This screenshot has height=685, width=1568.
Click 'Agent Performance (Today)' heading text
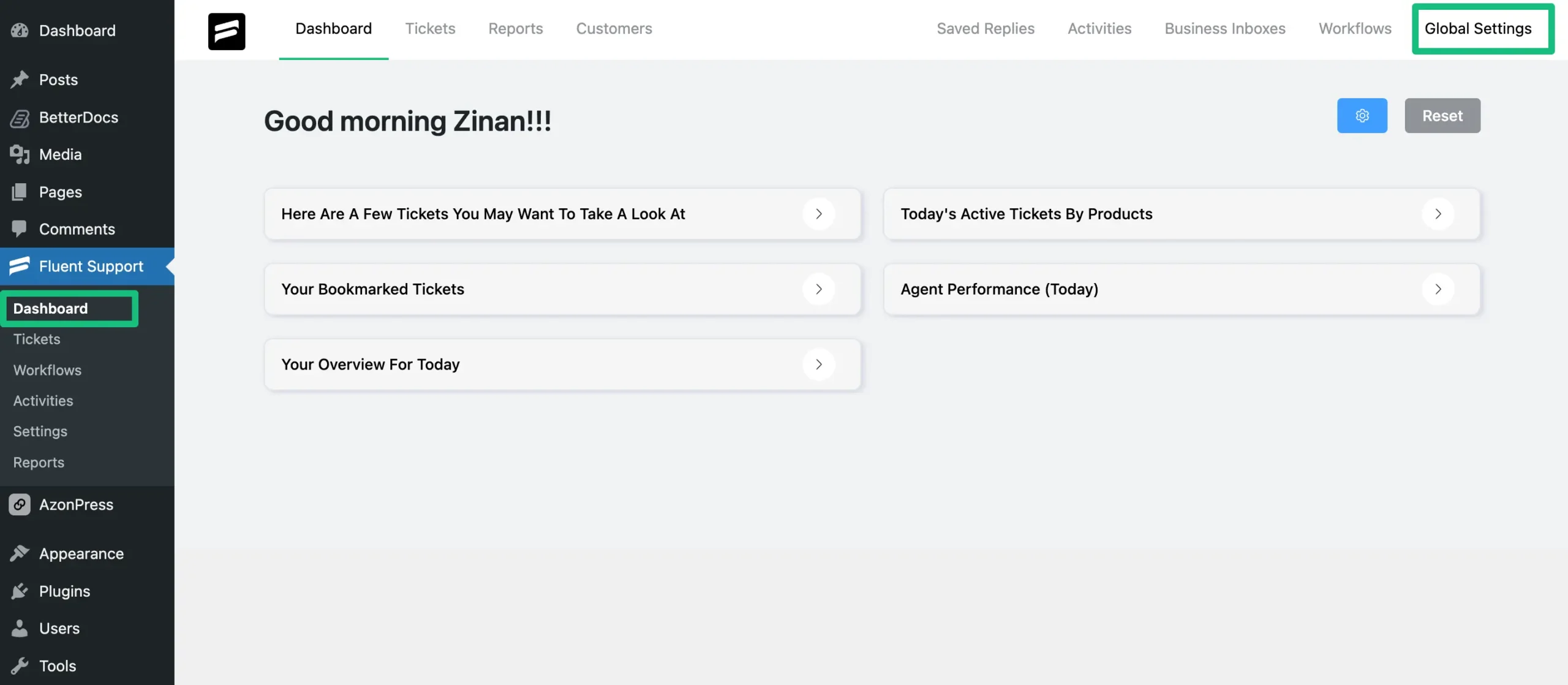[1000, 289]
